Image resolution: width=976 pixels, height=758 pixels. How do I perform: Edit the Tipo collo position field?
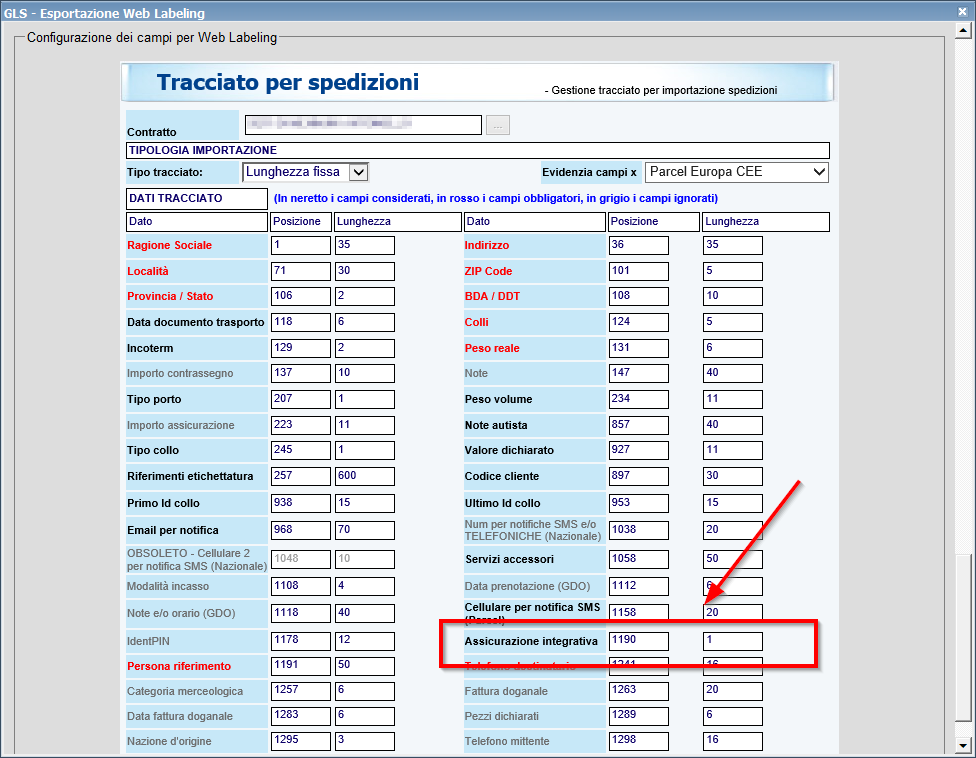pyautogui.click(x=301, y=451)
